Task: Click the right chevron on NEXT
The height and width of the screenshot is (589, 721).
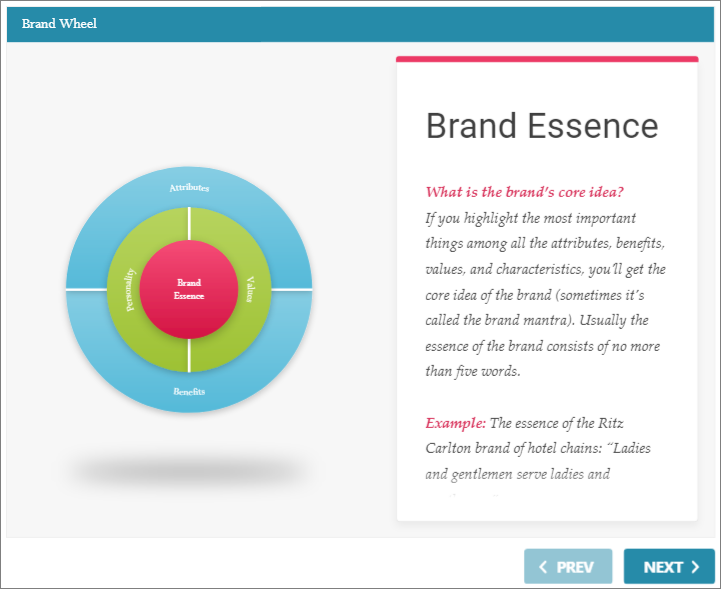Action: click(695, 567)
